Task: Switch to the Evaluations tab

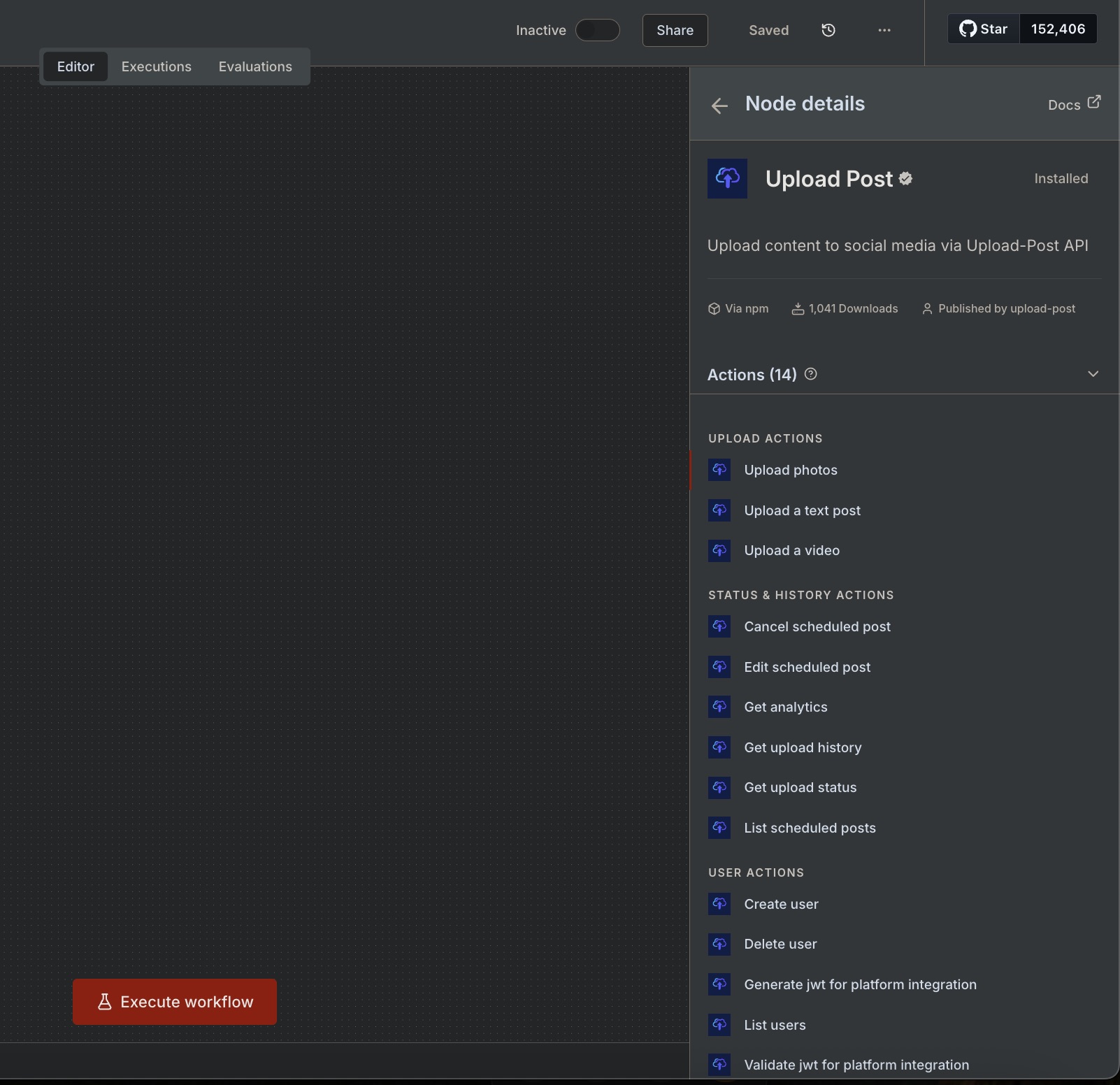Action: pos(255,66)
